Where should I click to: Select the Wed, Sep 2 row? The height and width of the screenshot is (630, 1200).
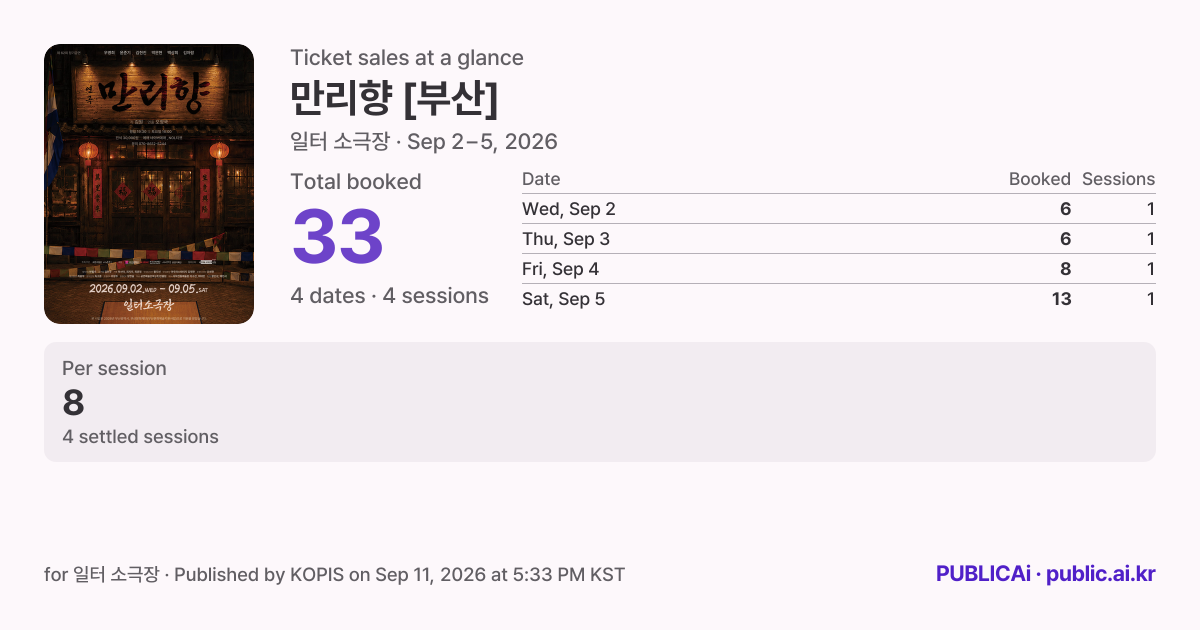tap(839, 209)
